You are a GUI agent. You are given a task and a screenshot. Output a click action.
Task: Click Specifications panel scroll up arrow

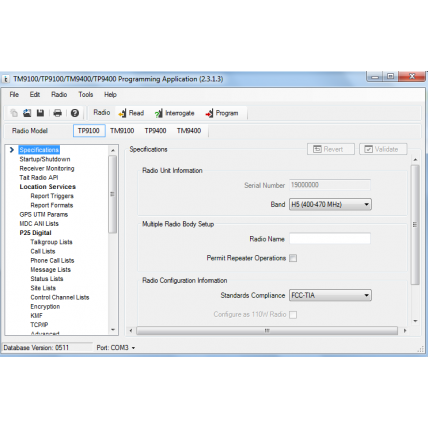coord(415,160)
